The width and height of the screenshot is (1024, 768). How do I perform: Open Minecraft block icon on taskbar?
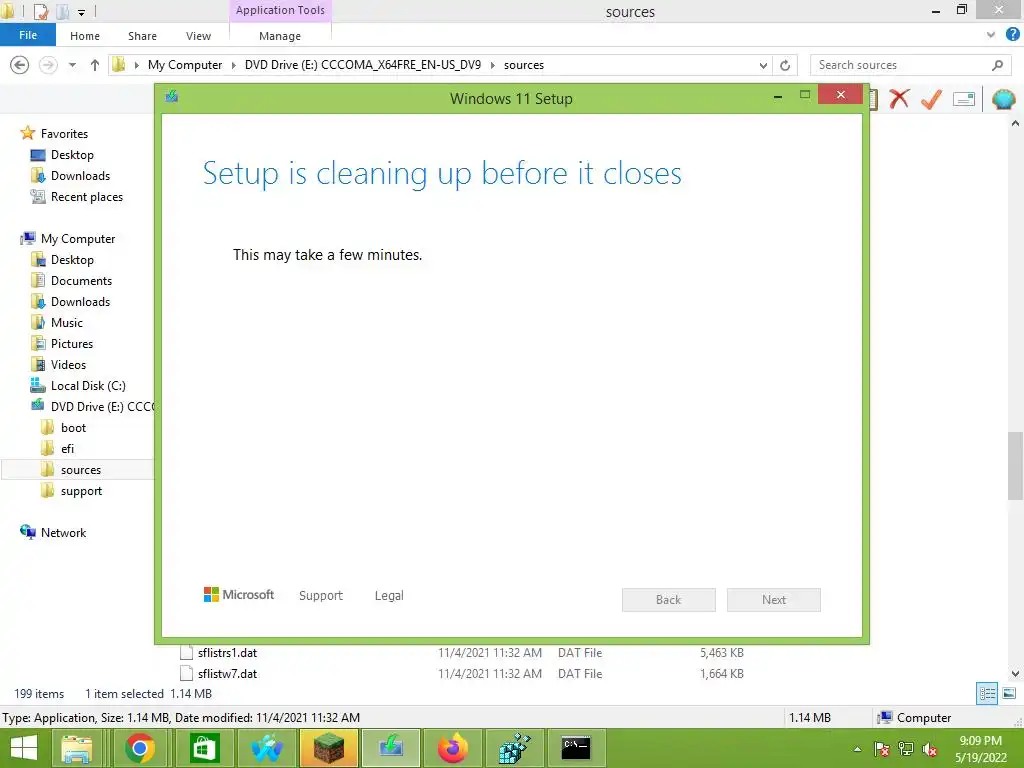click(x=329, y=748)
